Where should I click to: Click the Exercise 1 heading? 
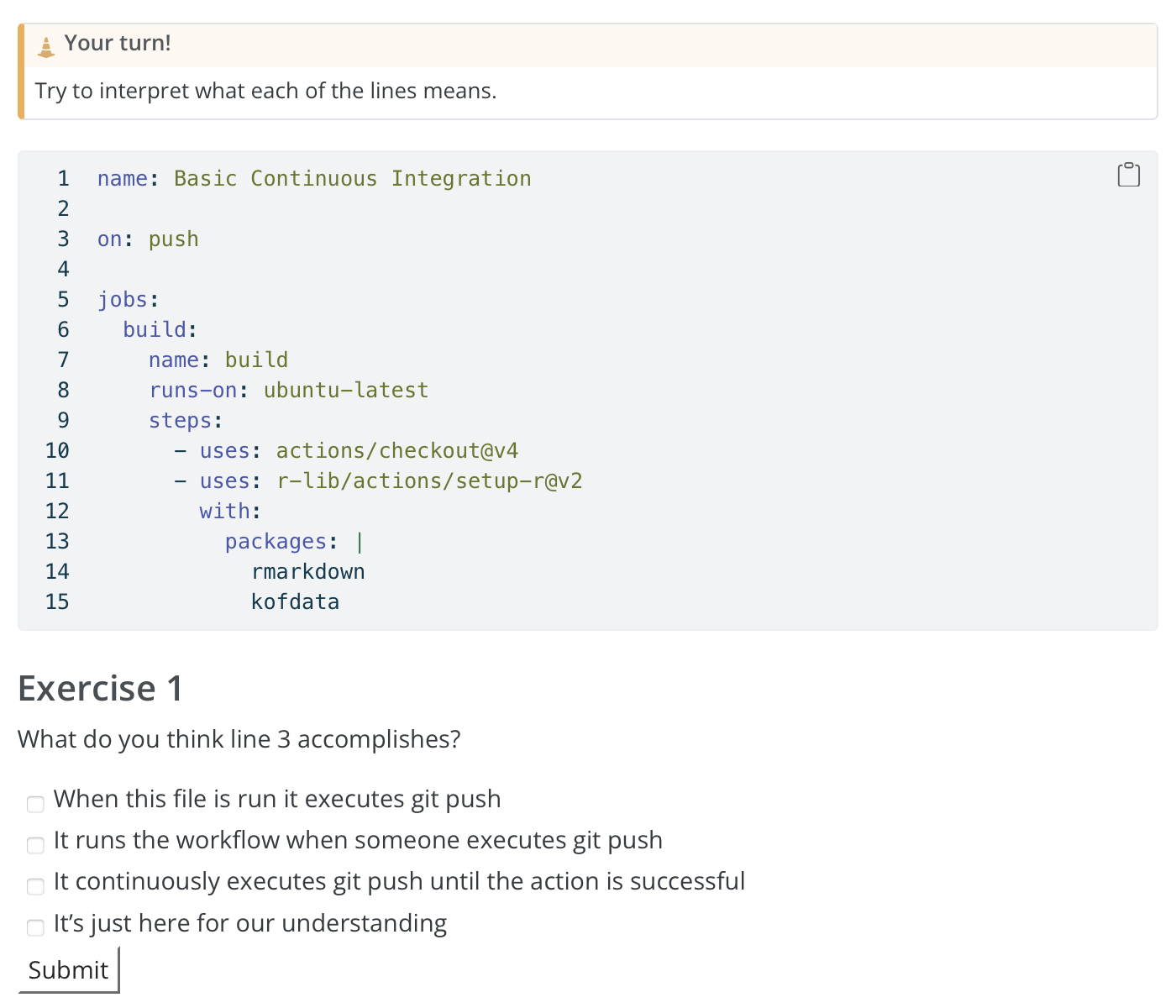(100, 689)
